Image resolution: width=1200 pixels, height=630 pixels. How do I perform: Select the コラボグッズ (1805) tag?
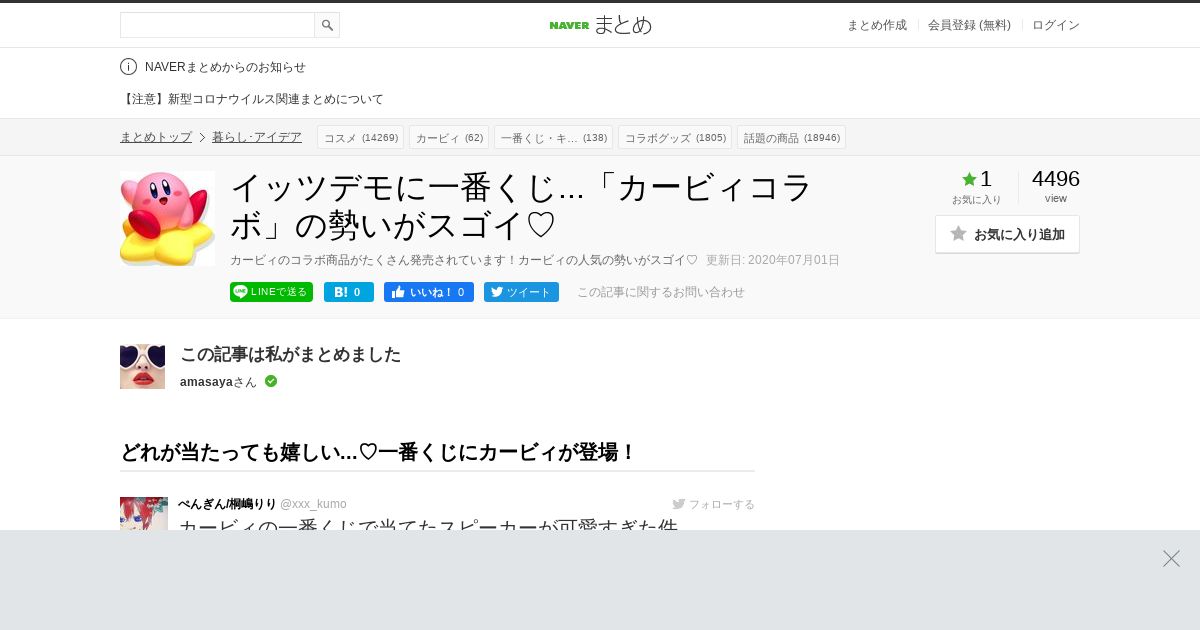coord(675,137)
